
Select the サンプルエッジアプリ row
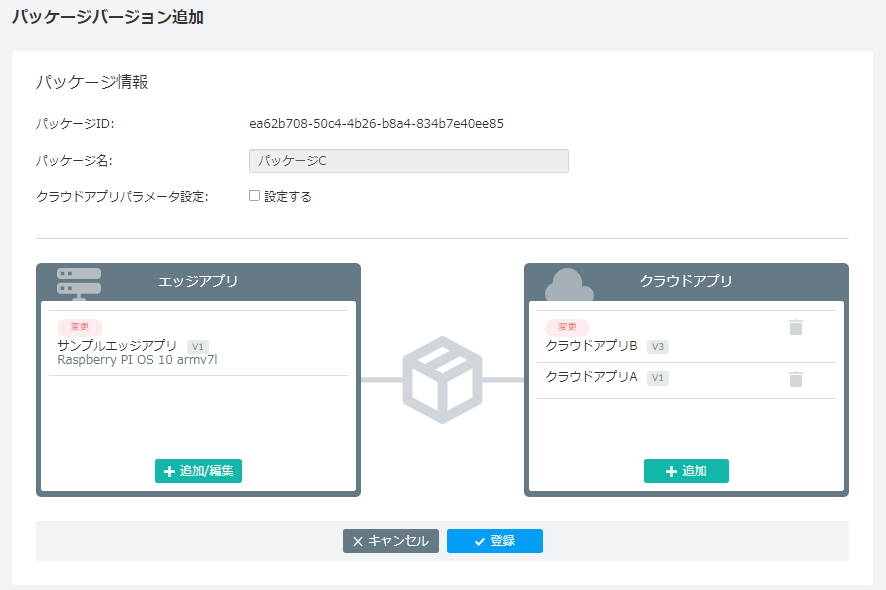tap(198, 343)
